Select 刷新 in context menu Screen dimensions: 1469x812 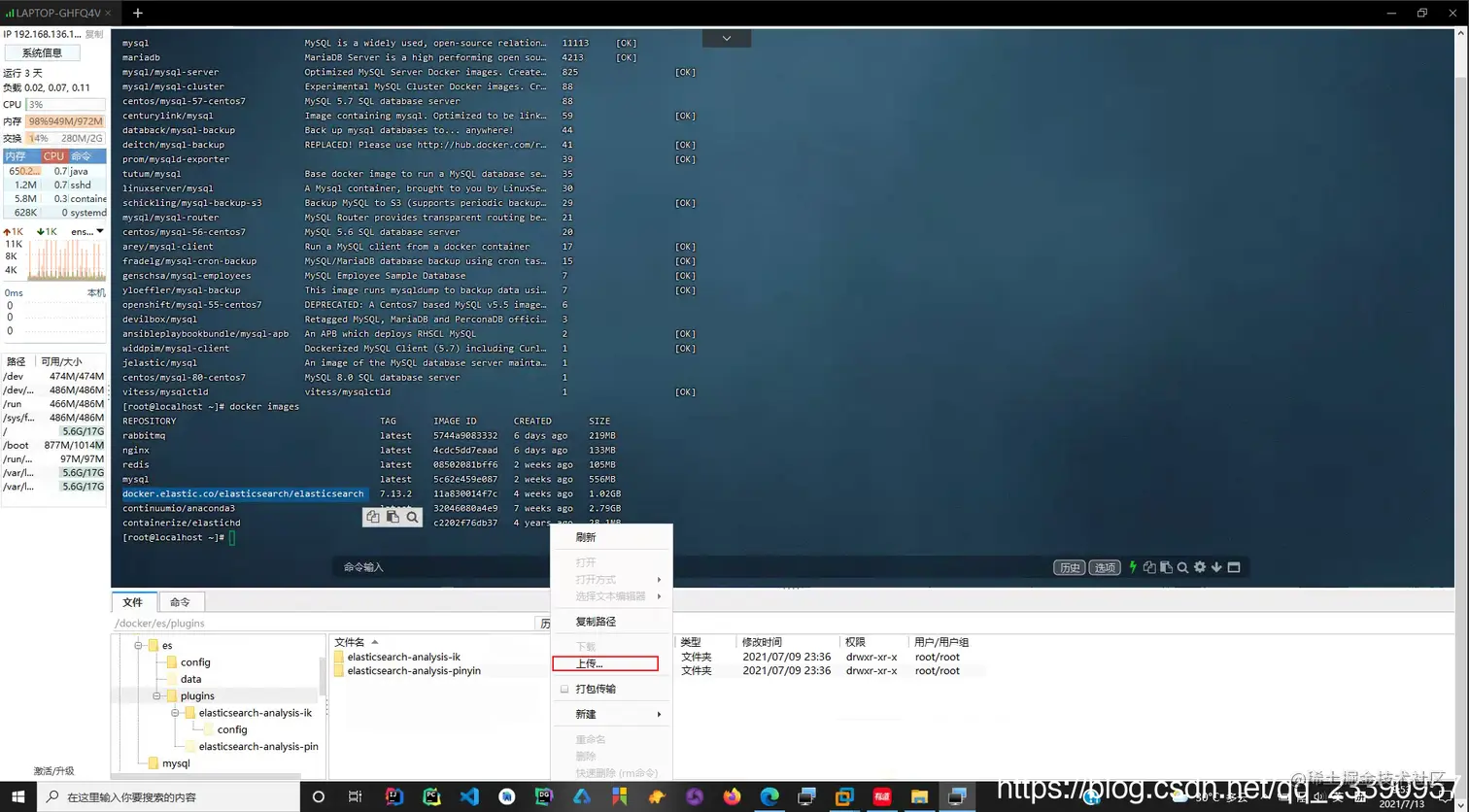click(586, 537)
